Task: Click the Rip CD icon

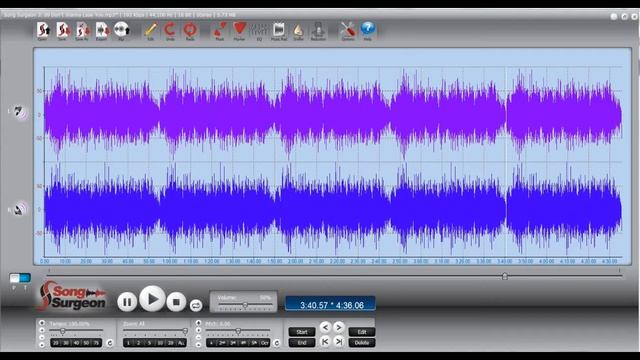Action: tap(121, 31)
